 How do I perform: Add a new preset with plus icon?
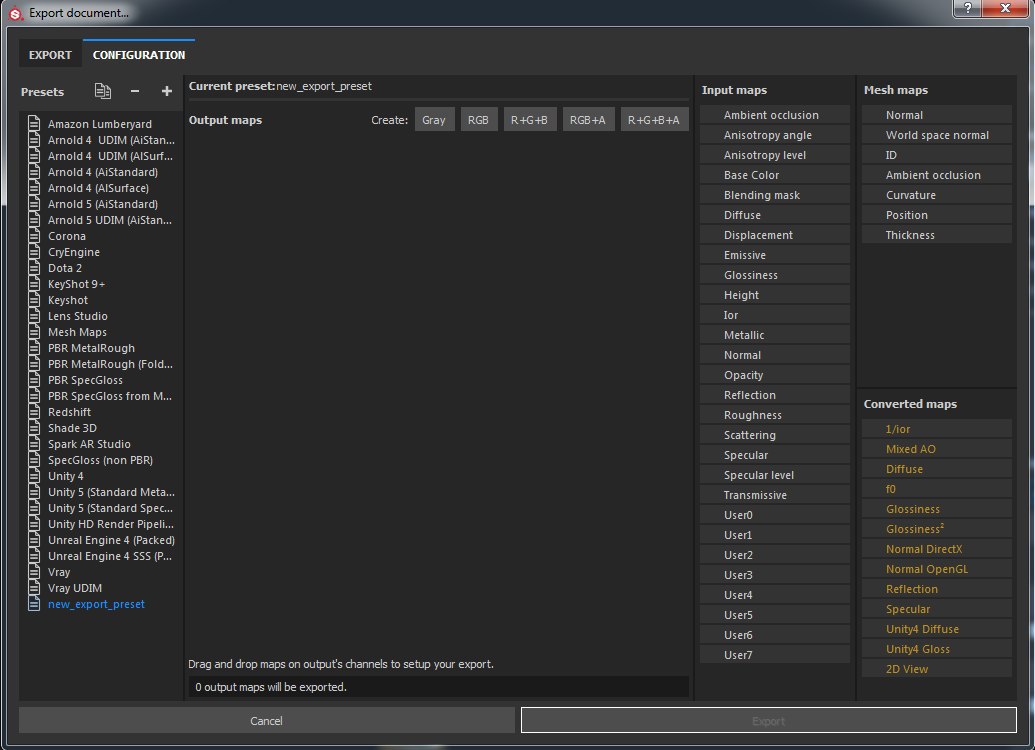pyautogui.click(x=166, y=91)
